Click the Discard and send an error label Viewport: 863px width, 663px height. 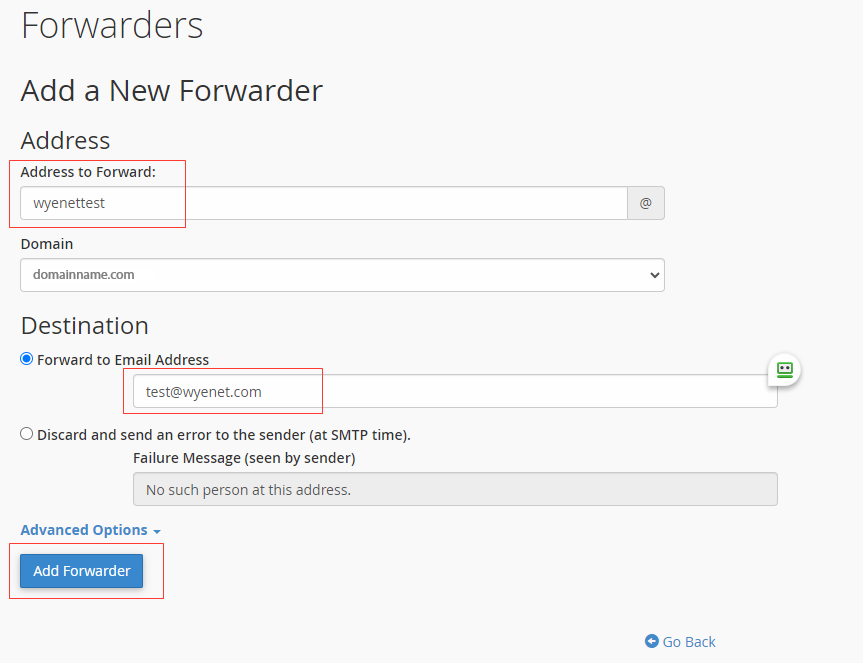[223, 435]
